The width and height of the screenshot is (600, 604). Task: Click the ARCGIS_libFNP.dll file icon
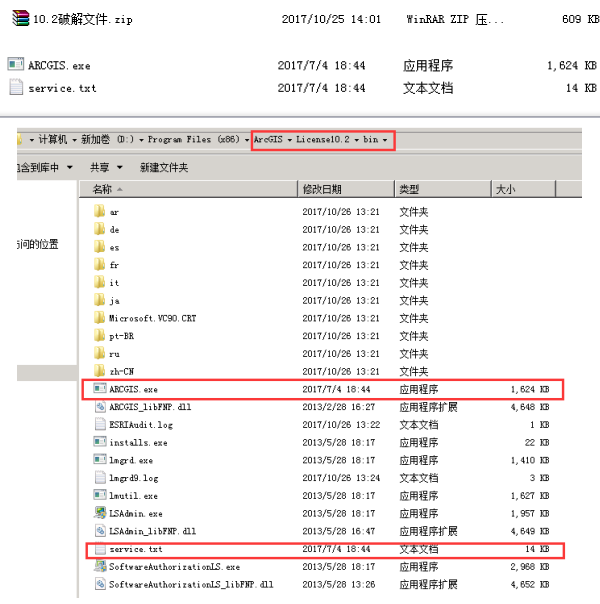click(x=100, y=406)
